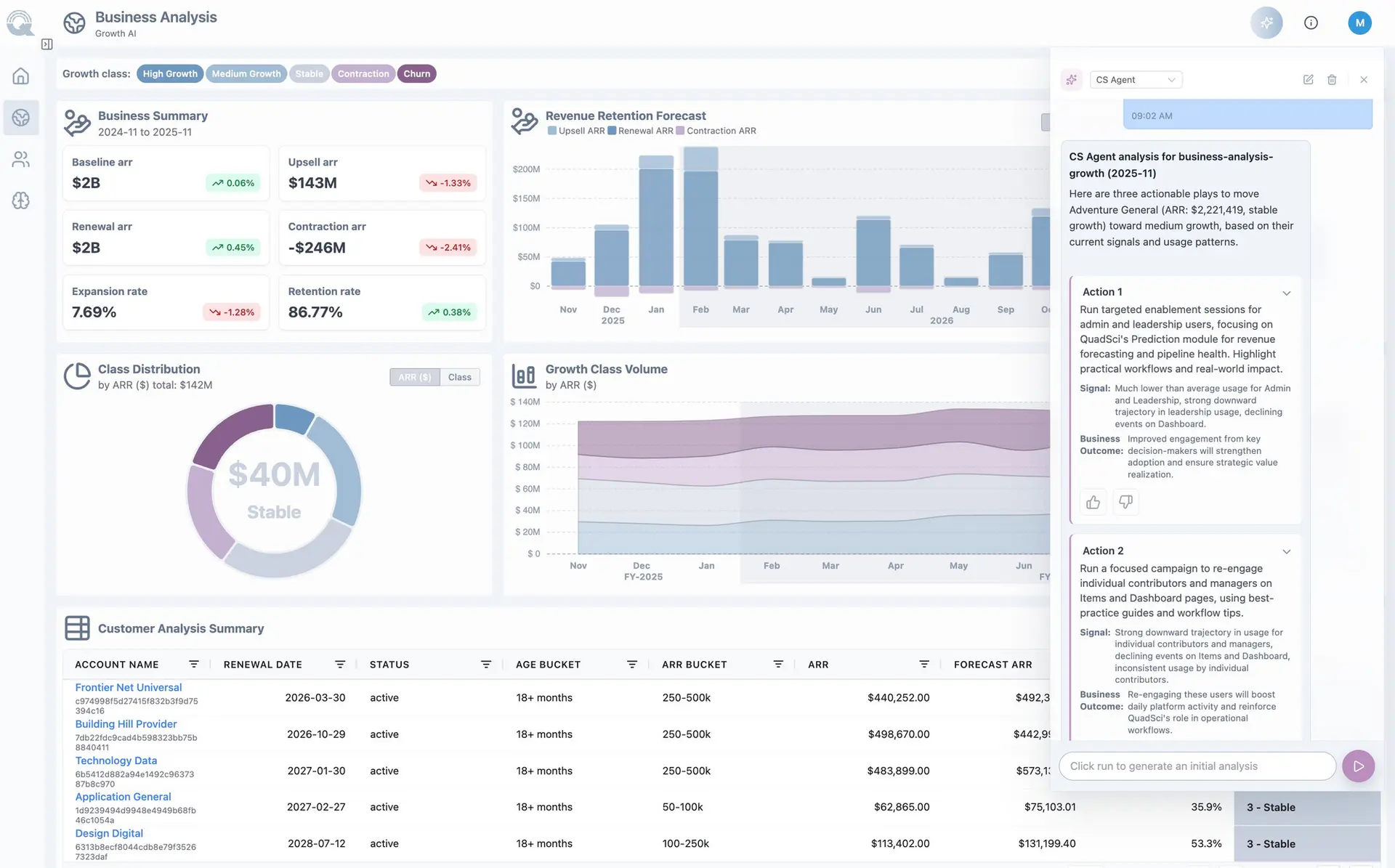
Task: Collapse the Action 1 card chevron
Action: [x=1286, y=293]
